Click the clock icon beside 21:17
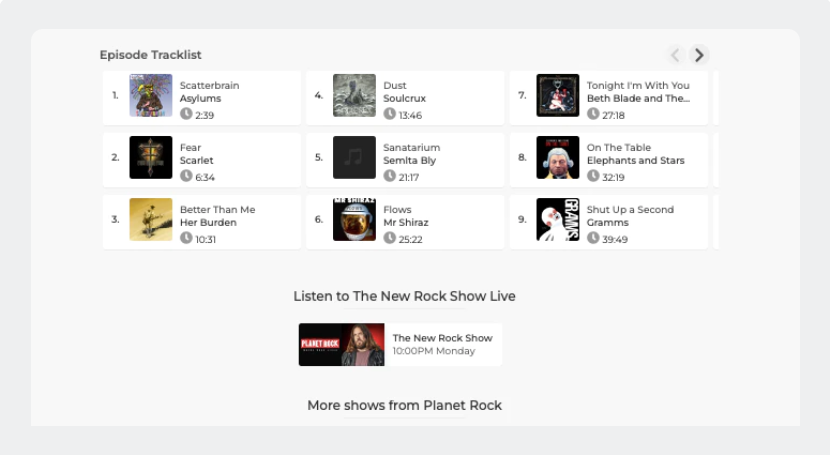The image size is (830, 455). pyautogui.click(x=390, y=177)
